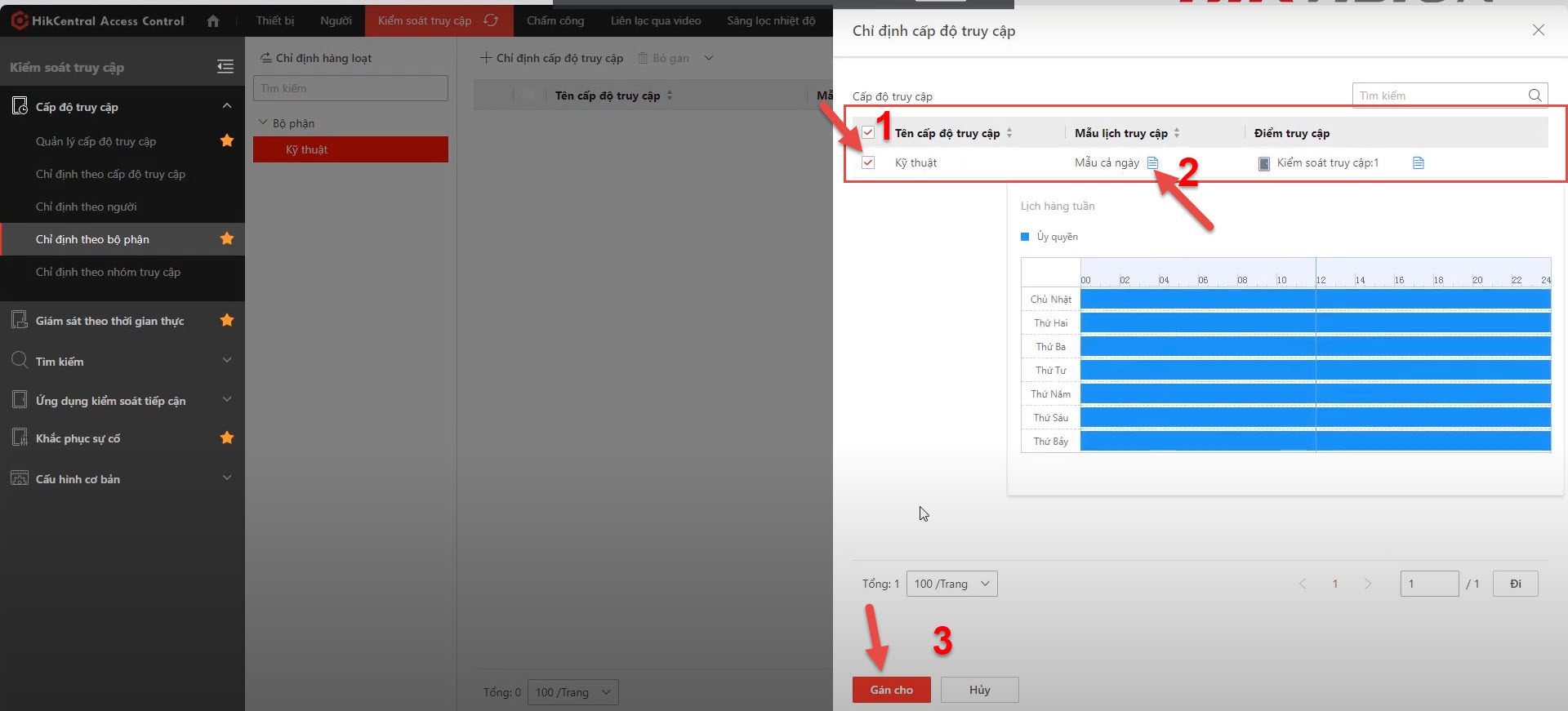Screen dimensions: 1568x711
Task: Toggle the select-all checkbox in table header
Action: click(x=868, y=133)
